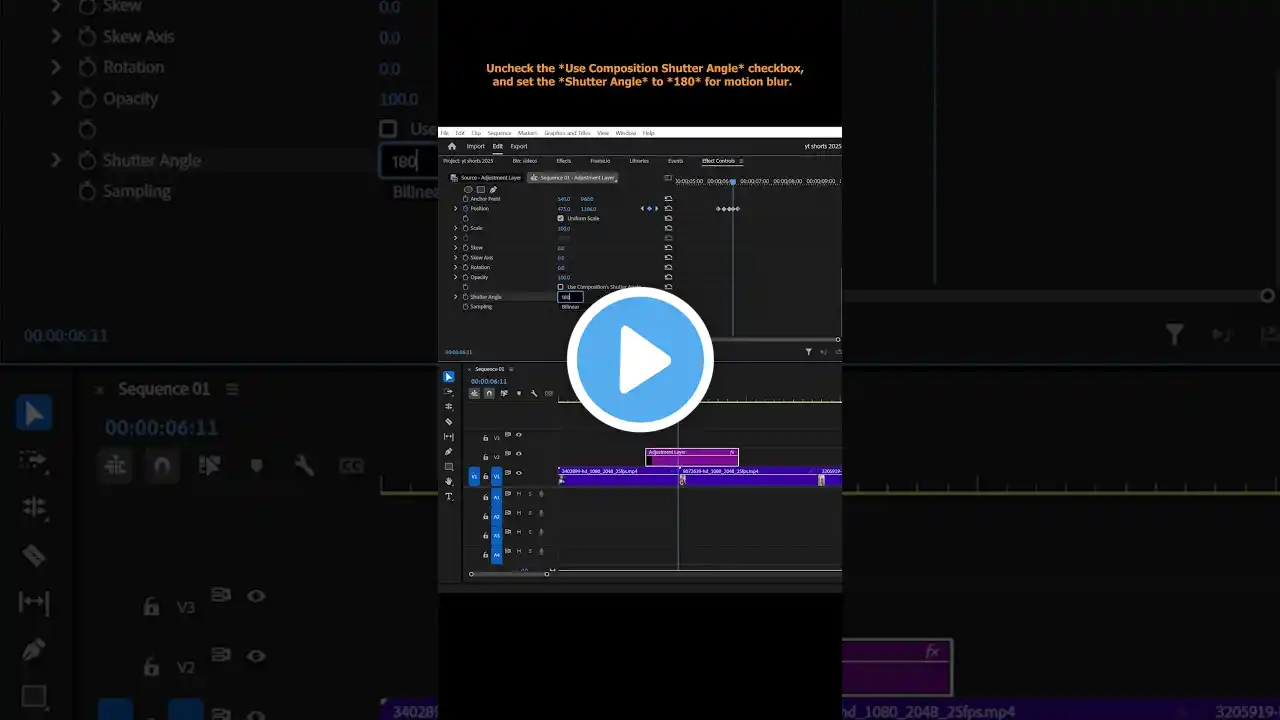Select the Rectangle tool in the Tools panel
Screen dimensions: 1280x720
click(449, 467)
